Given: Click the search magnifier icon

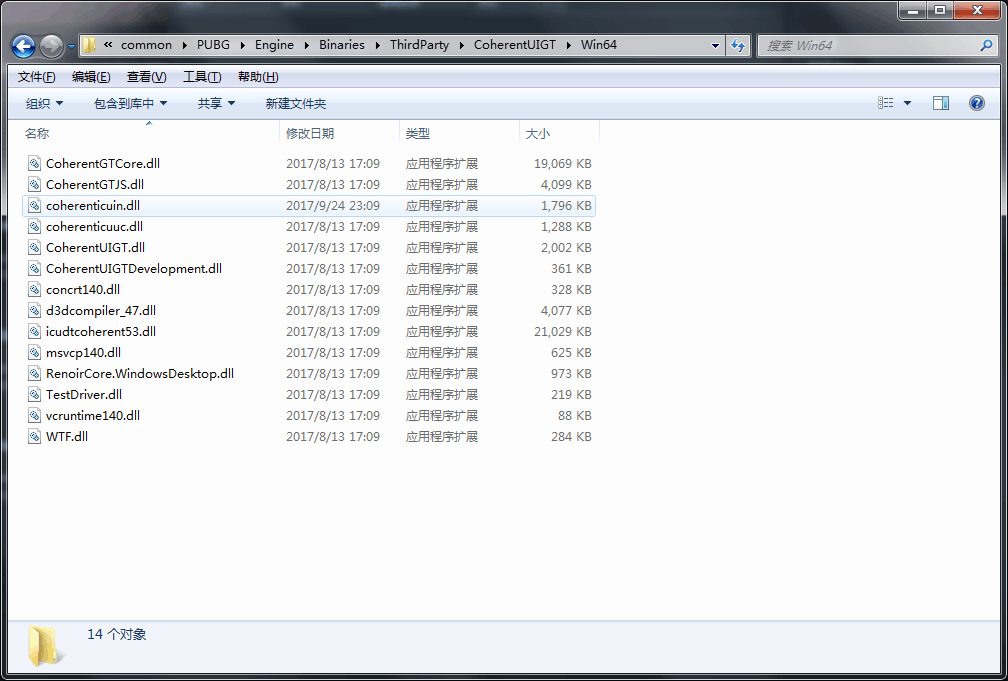Looking at the screenshot, I should tap(986, 45).
